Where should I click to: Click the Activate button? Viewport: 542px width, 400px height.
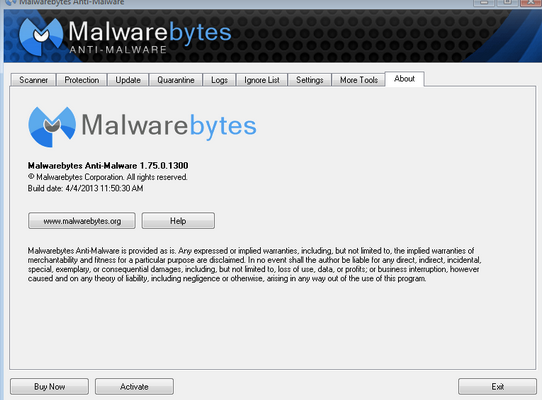[134, 387]
